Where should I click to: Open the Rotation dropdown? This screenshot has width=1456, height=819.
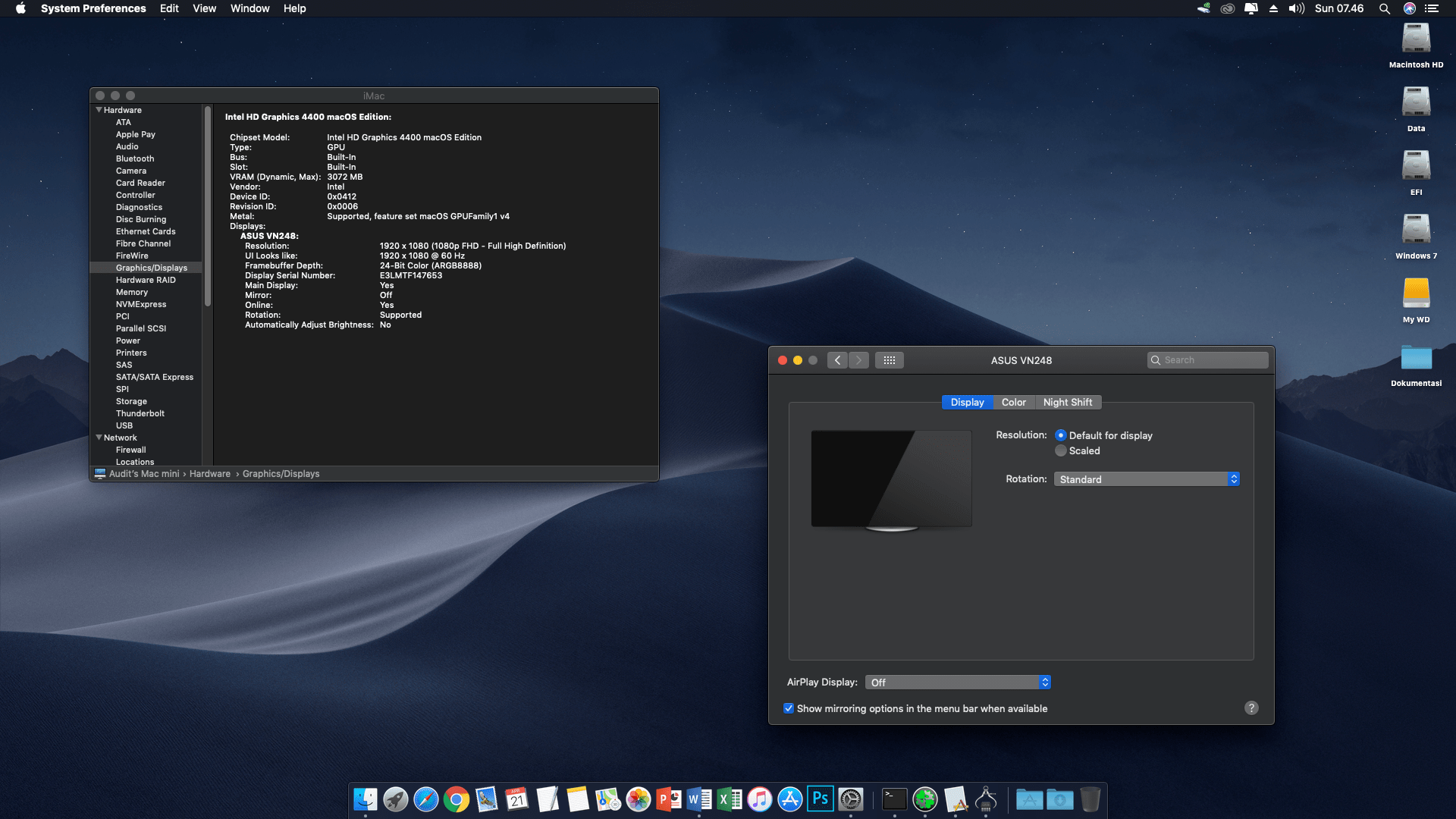click(x=1147, y=479)
